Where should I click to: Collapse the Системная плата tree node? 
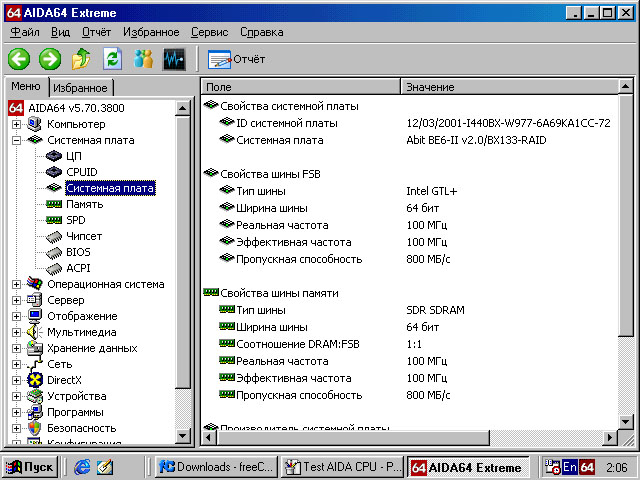pos(16,140)
